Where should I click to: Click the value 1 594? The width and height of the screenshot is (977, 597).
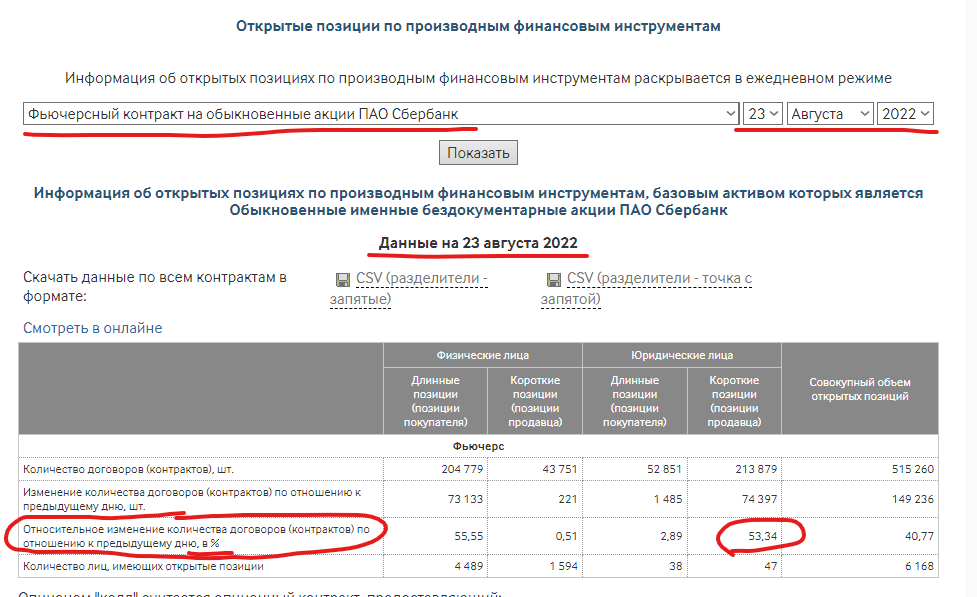point(563,566)
